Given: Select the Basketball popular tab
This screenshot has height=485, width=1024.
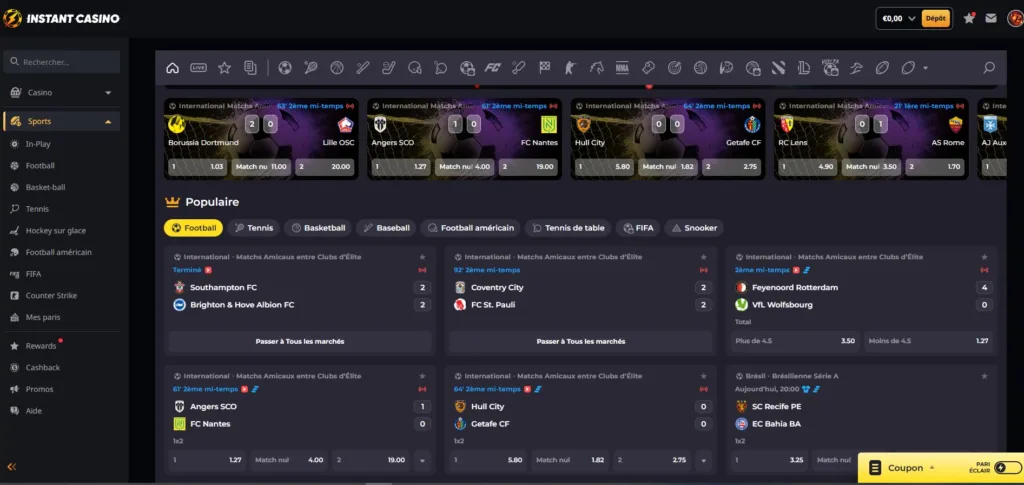Looking at the screenshot, I should pos(318,228).
